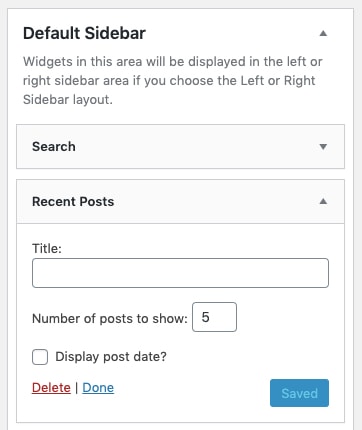The height and width of the screenshot is (430, 362).
Task: Click the Search widget title
Action: (54, 147)
